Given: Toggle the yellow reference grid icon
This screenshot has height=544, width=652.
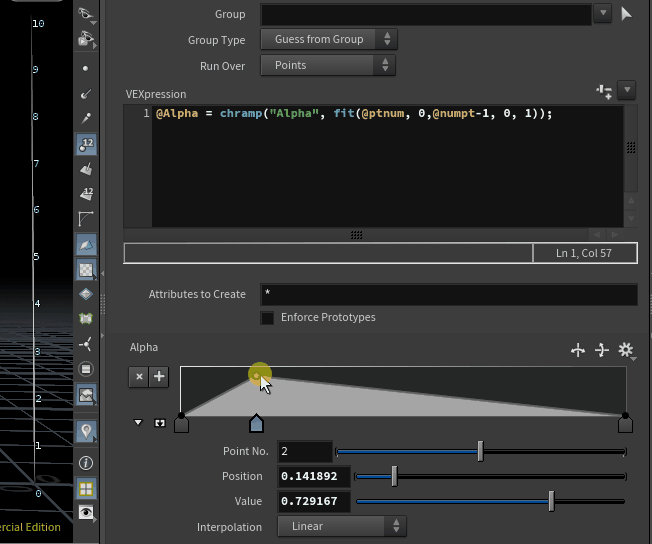Looking at the screenshot, I should 86,489.
